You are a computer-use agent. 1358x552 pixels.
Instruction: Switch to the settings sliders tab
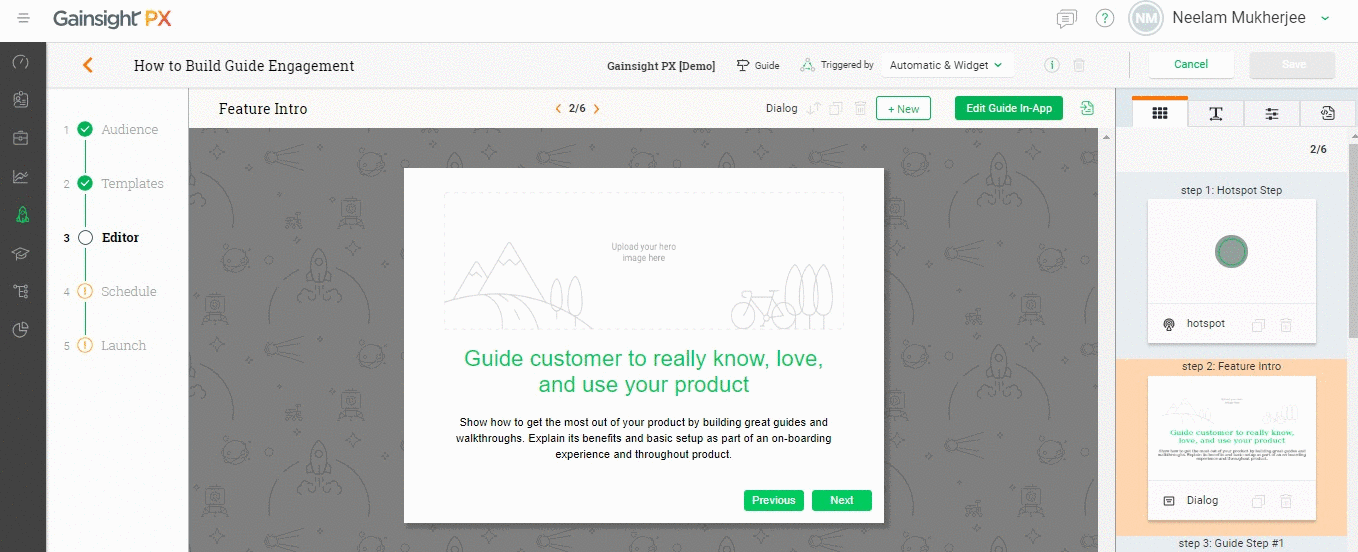tap(1272, 114)
